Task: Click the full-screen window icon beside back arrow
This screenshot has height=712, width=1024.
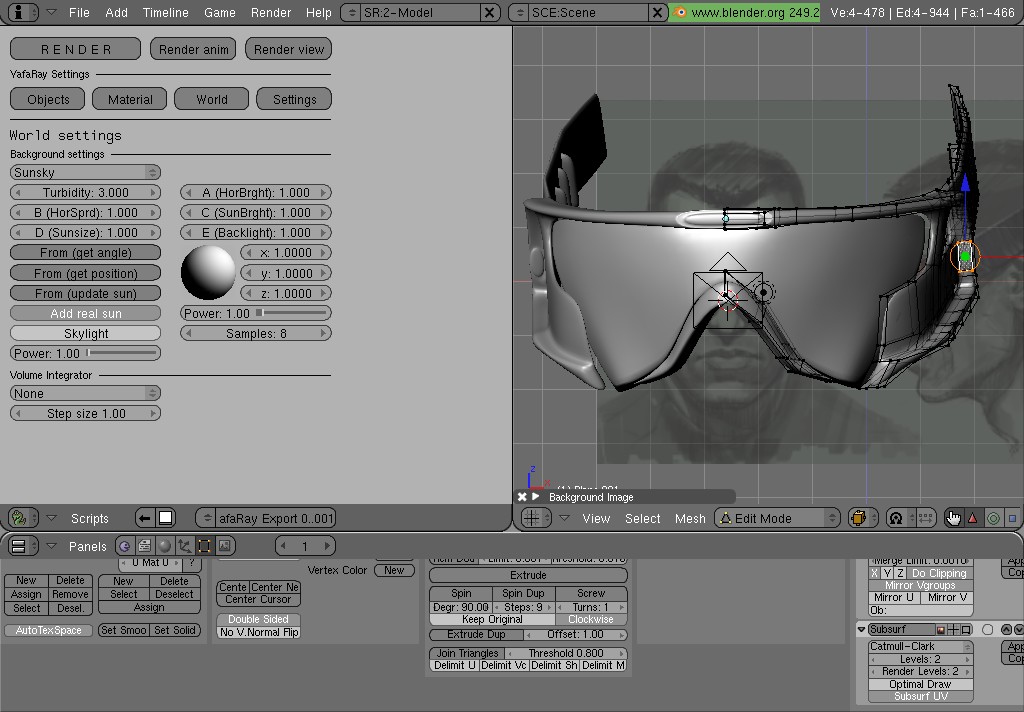Action: click(166, 518)
